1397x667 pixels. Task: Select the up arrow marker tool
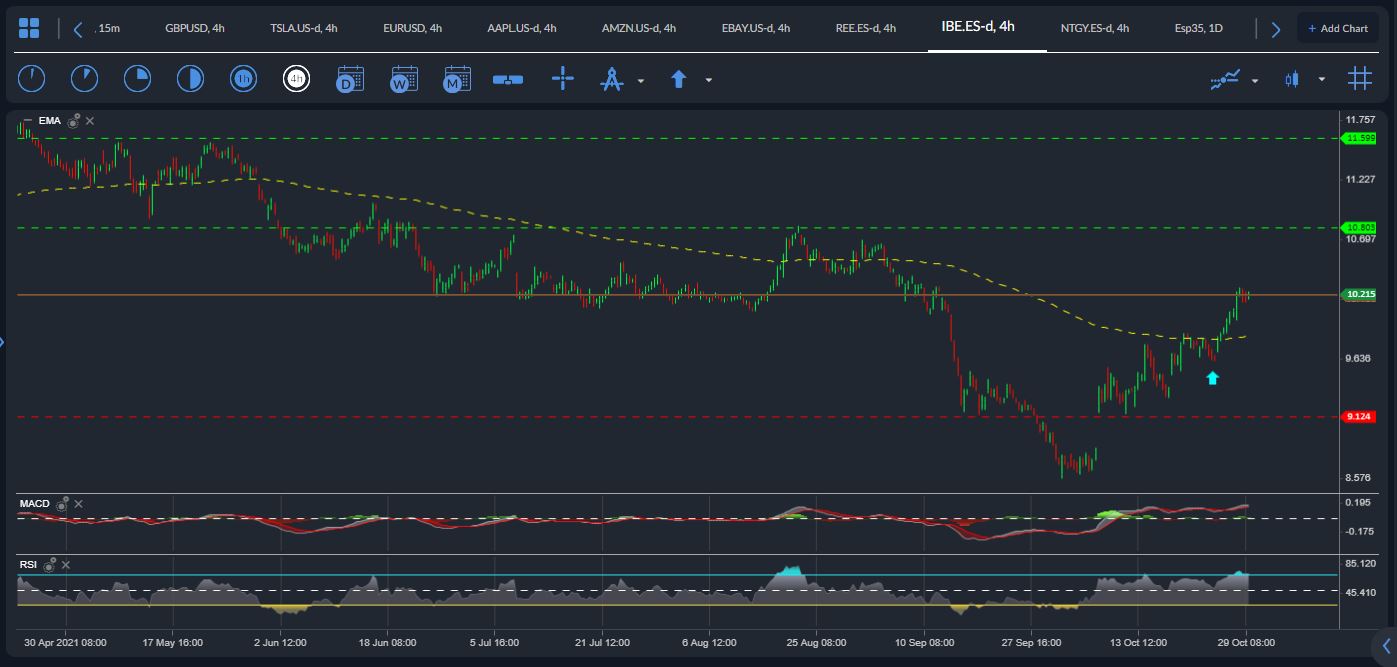coord(679,78)
